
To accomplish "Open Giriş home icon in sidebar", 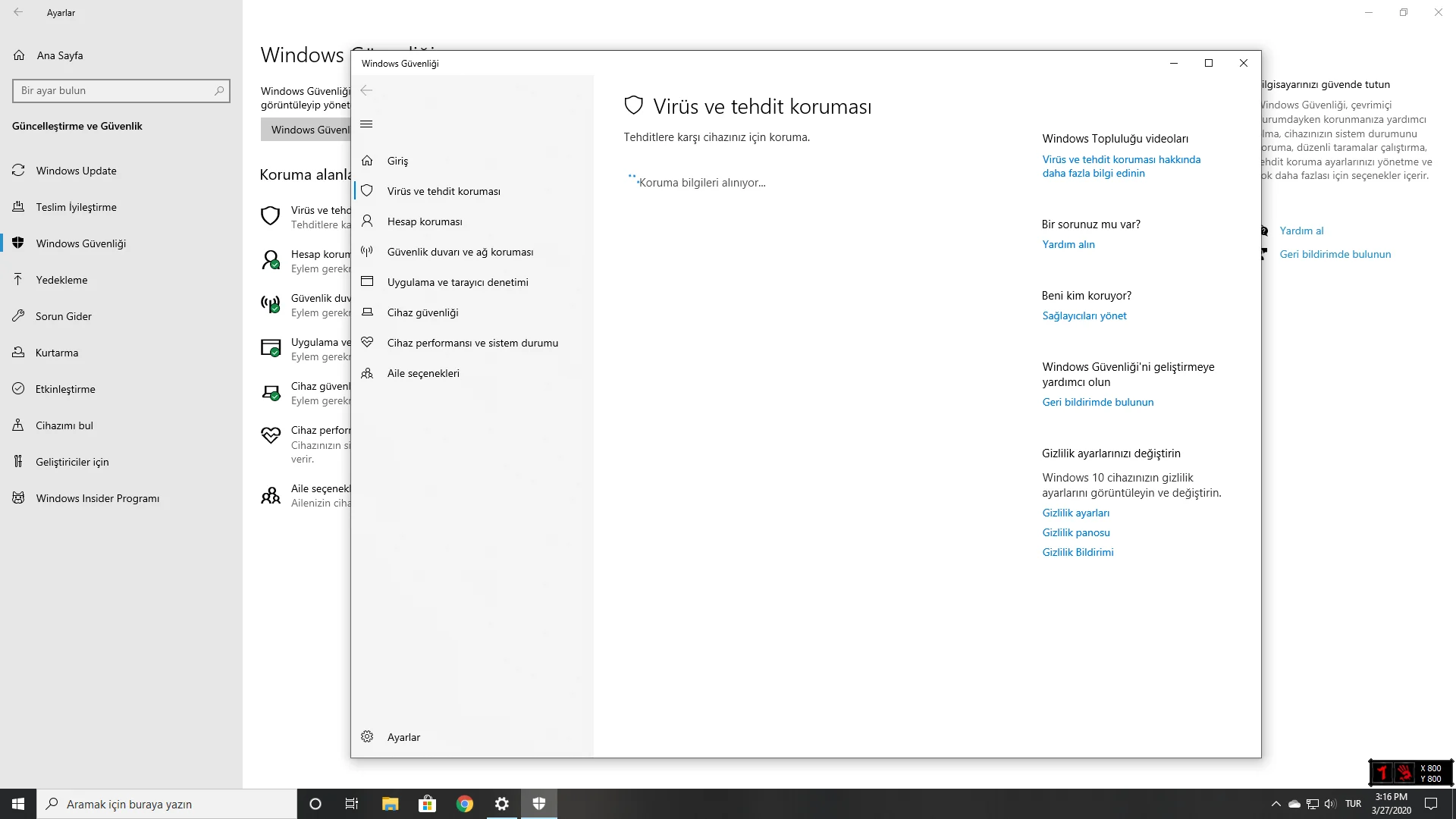I will (x=367, y=161).
